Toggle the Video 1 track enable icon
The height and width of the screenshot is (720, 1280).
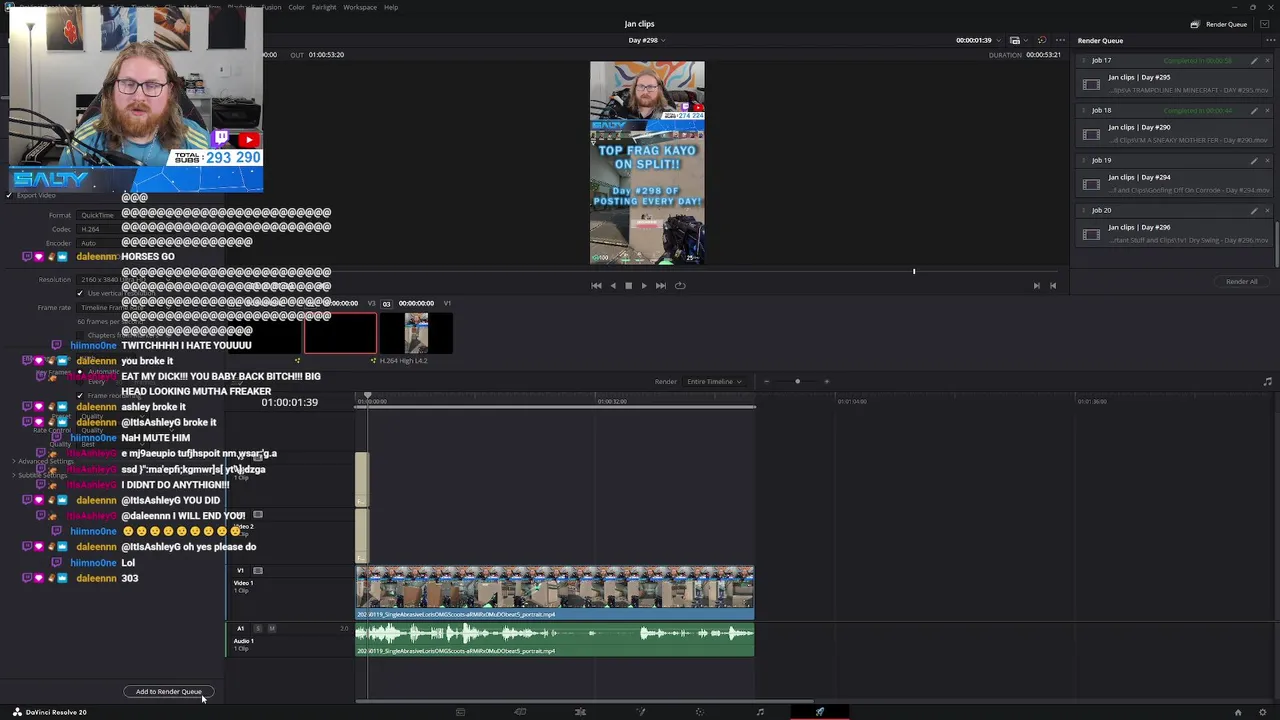tap(258, 571)
